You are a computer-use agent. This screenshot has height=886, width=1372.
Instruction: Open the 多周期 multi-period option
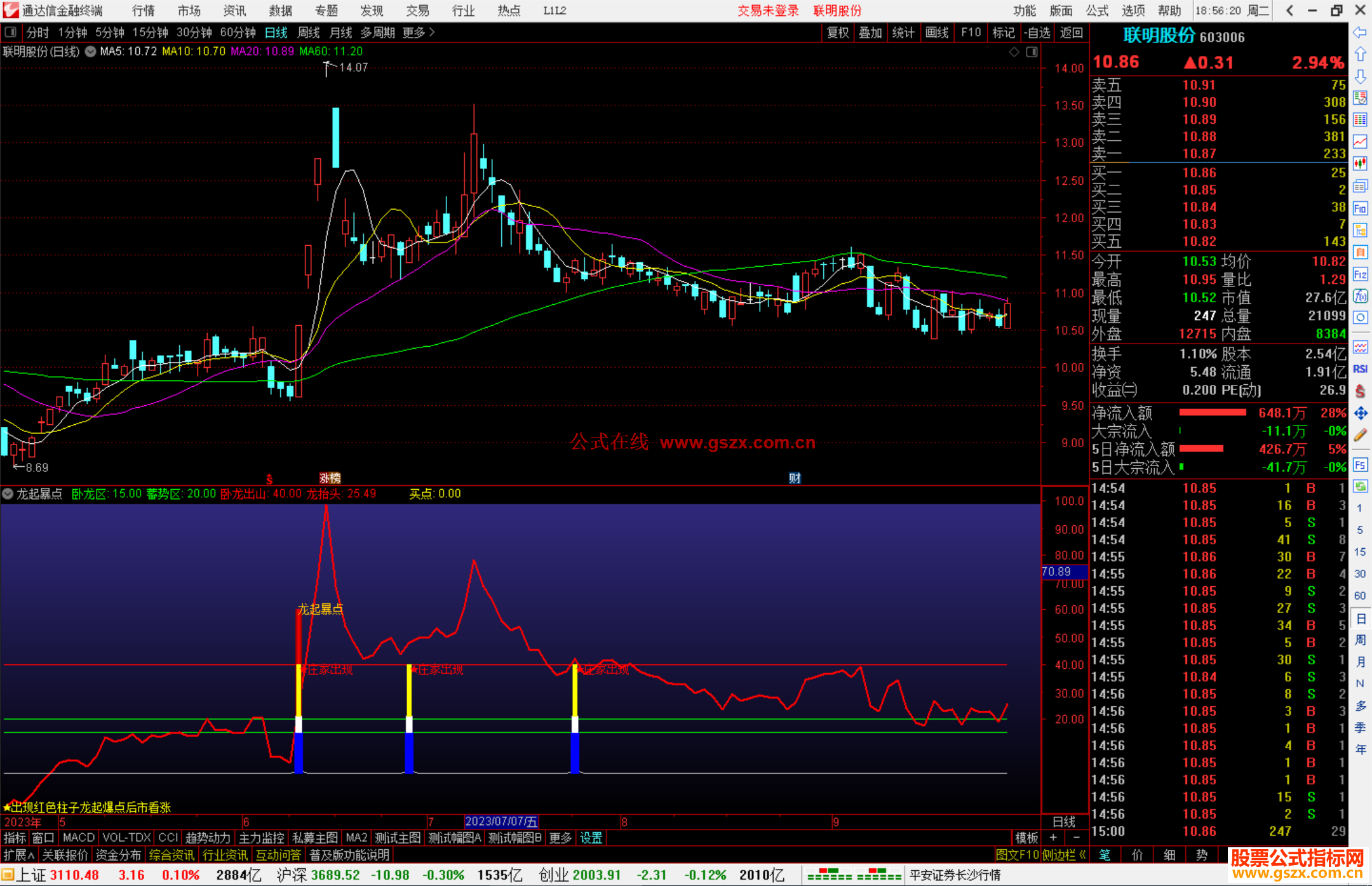(378, 32)
